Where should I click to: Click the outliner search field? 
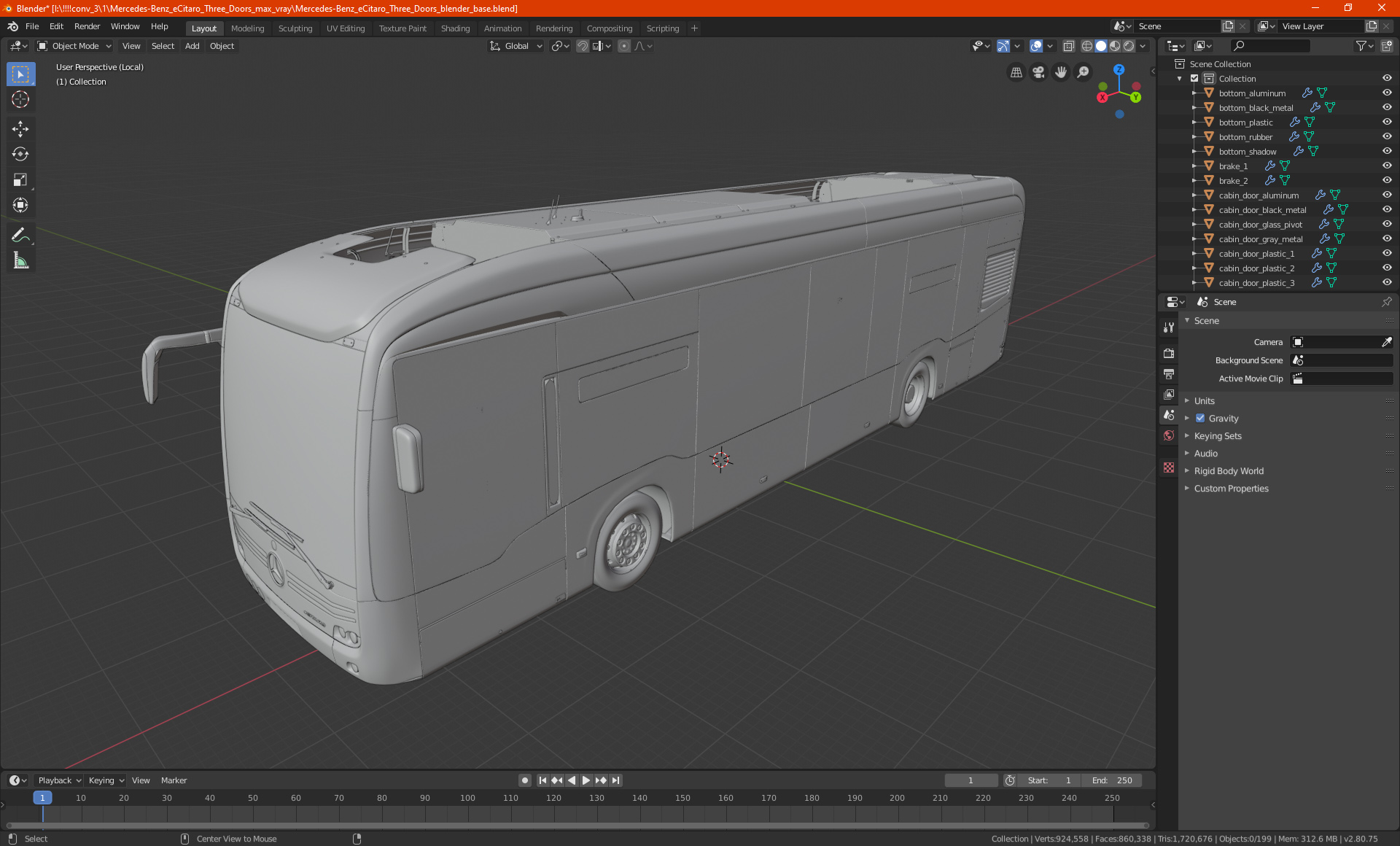(x=1270, y=46)
